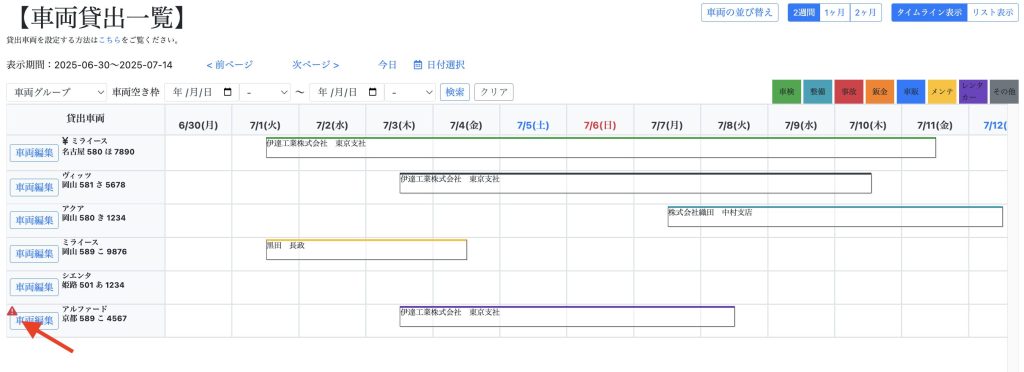
Task: Go to 次ページ link
Action: pos(315,65)
